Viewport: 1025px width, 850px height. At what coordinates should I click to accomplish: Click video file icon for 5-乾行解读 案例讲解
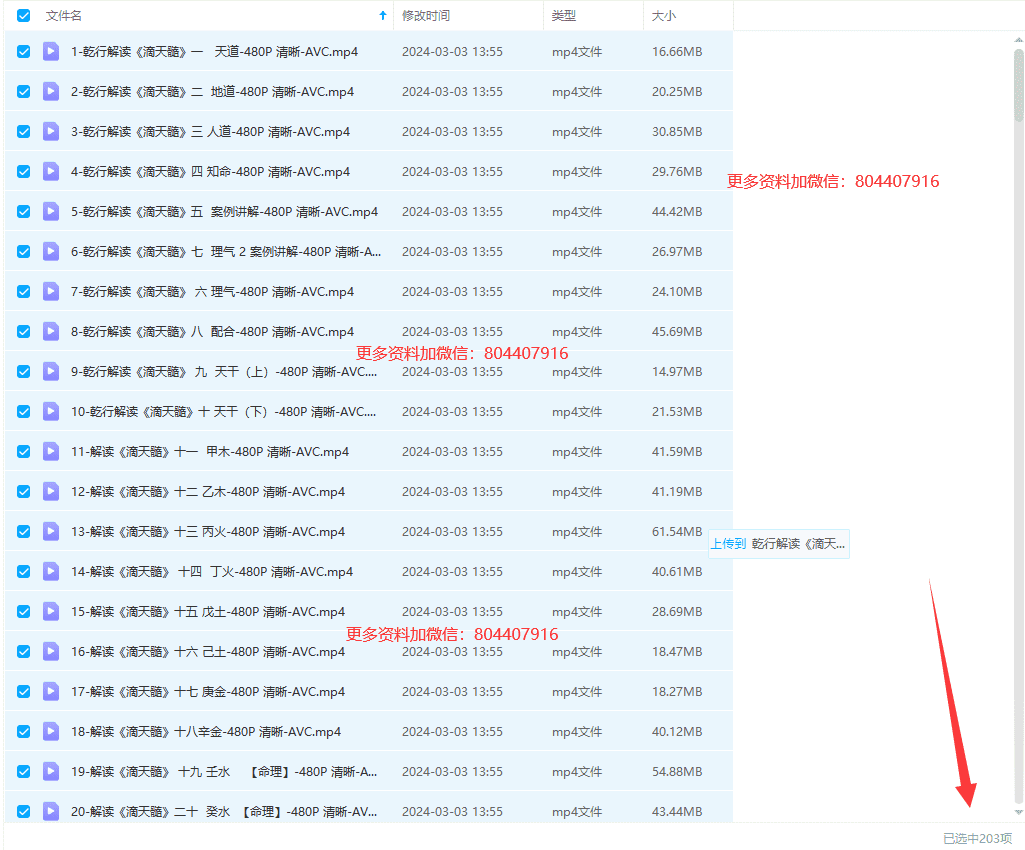(x=51, y=212)
